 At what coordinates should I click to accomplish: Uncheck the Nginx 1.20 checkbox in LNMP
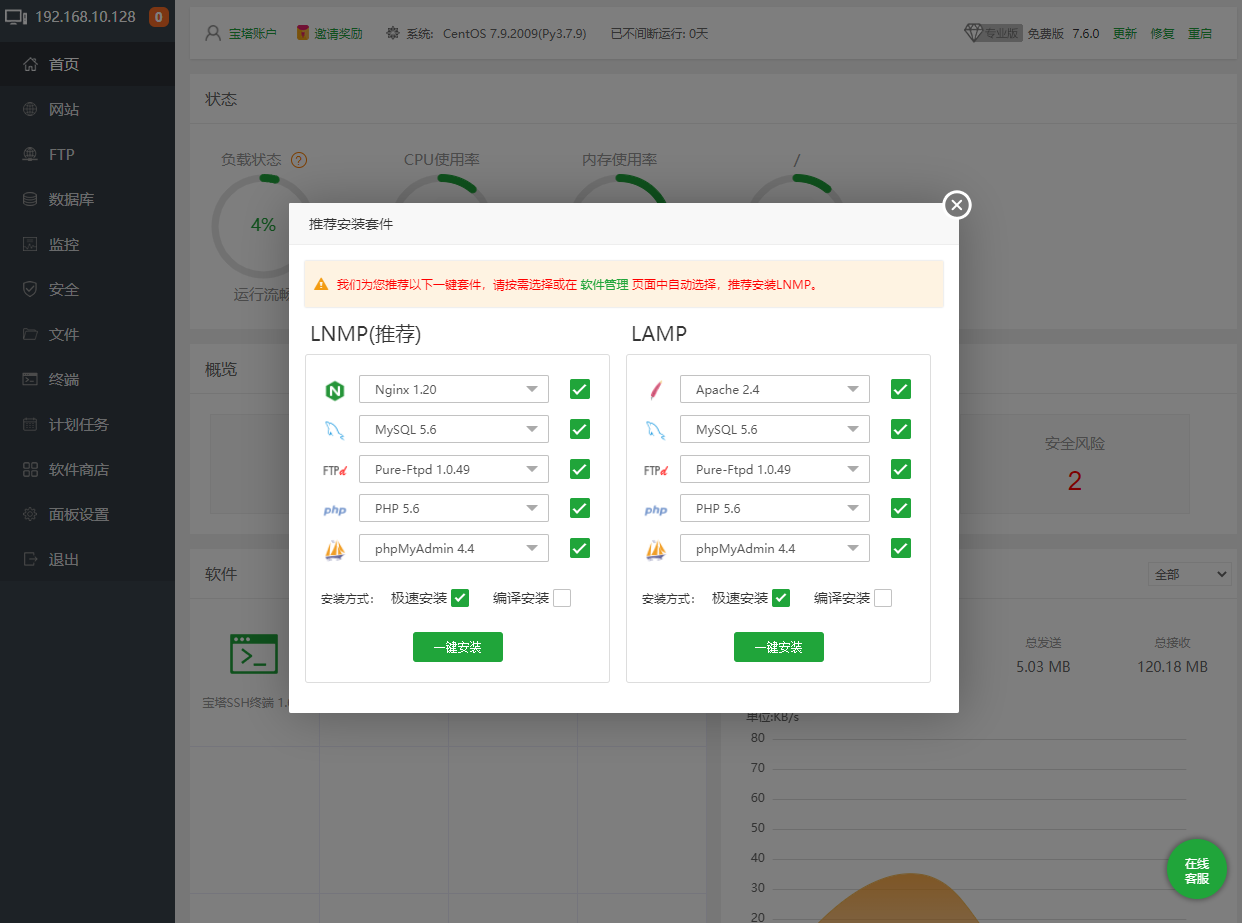pos(580,389)
